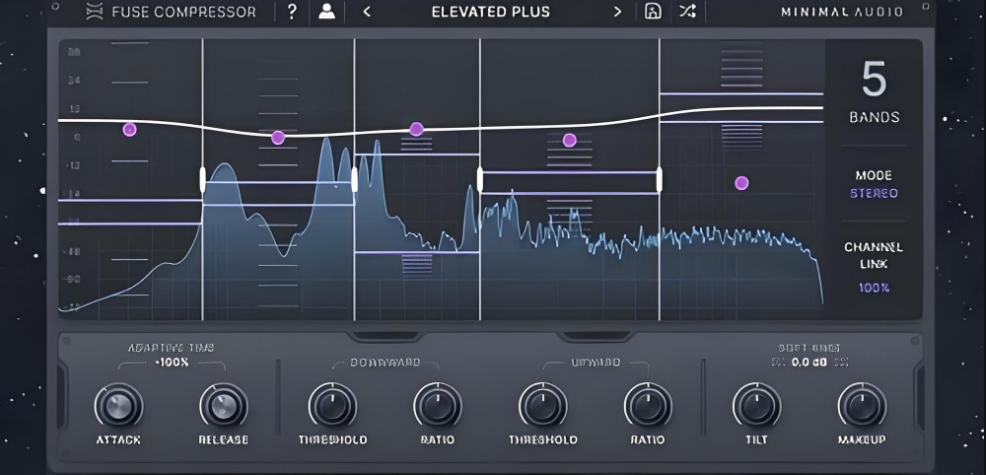This screenshot has height=475, width=986.
Task: Click the Fuse Compressor logo icon
Action: coord(94,11)
